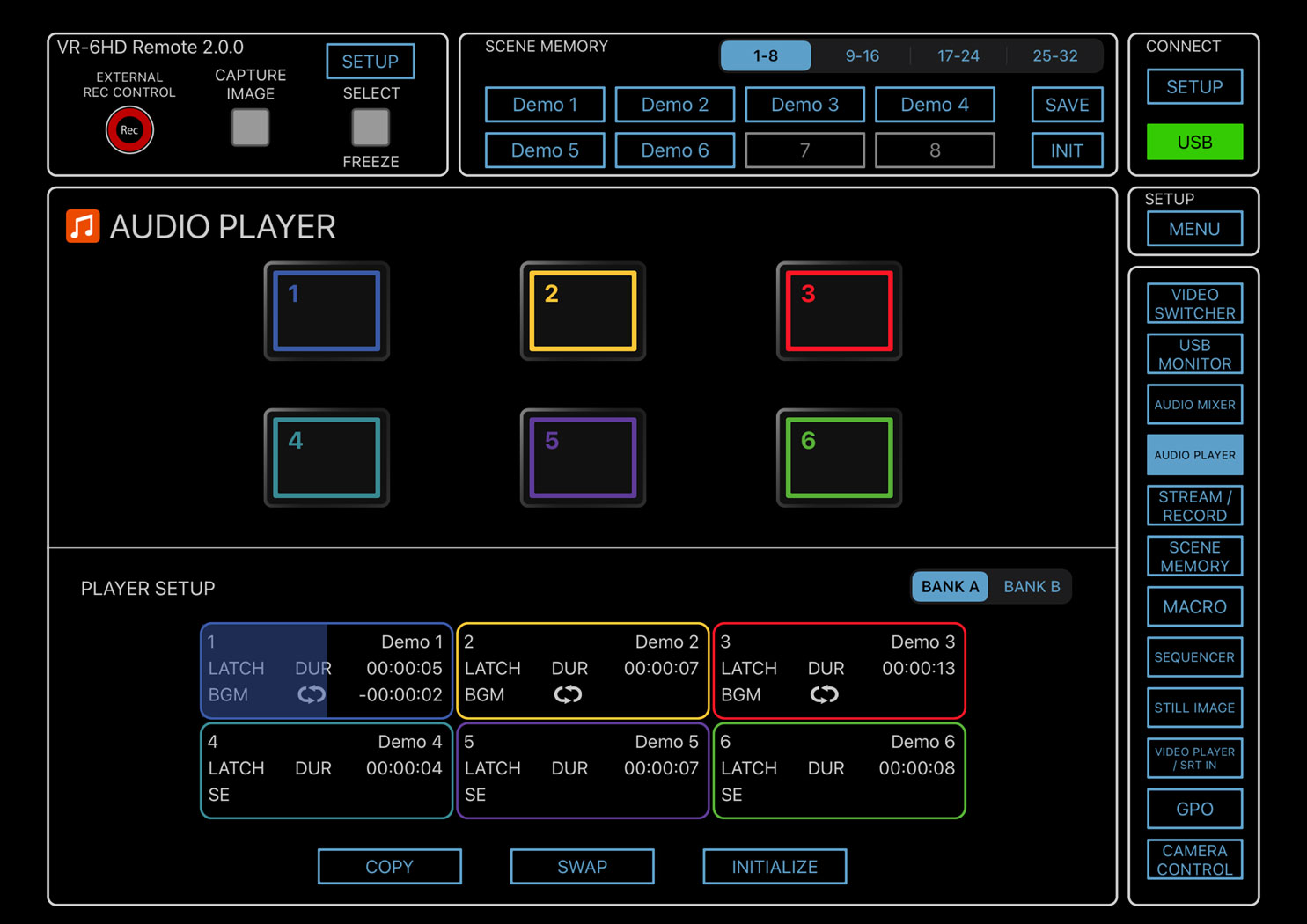
Task: Trigger yellow audio pad 2
Action: pyautogui.click(x=583, y=312)
